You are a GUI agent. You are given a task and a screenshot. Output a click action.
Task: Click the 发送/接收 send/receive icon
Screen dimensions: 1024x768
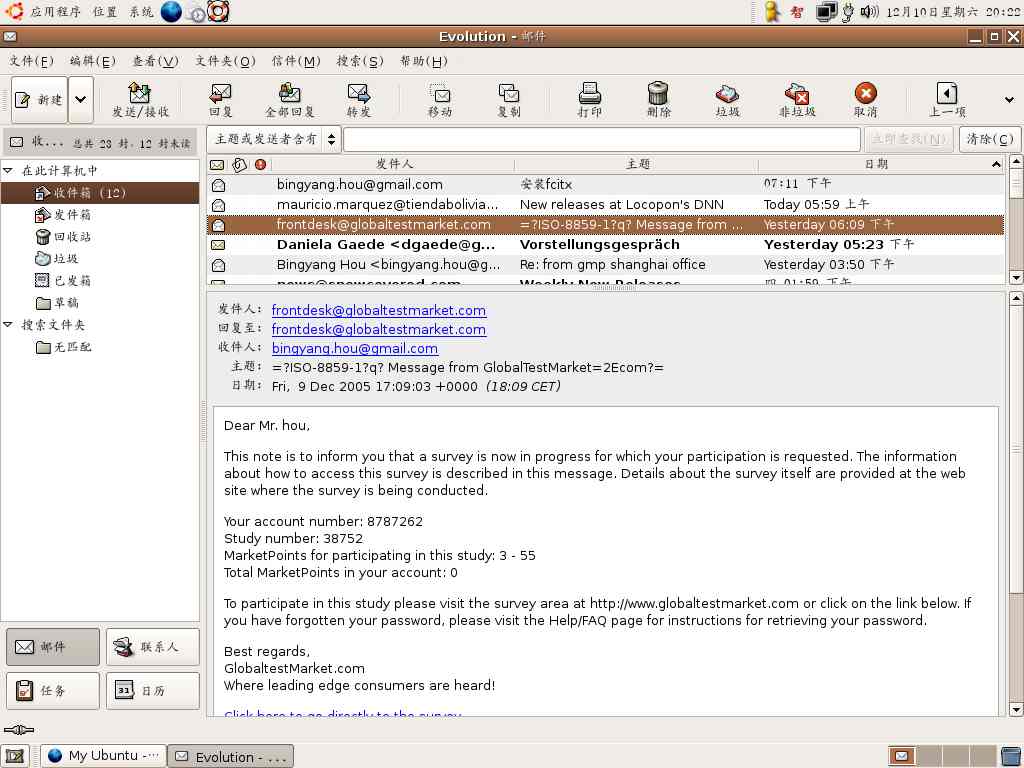[140, 100]
